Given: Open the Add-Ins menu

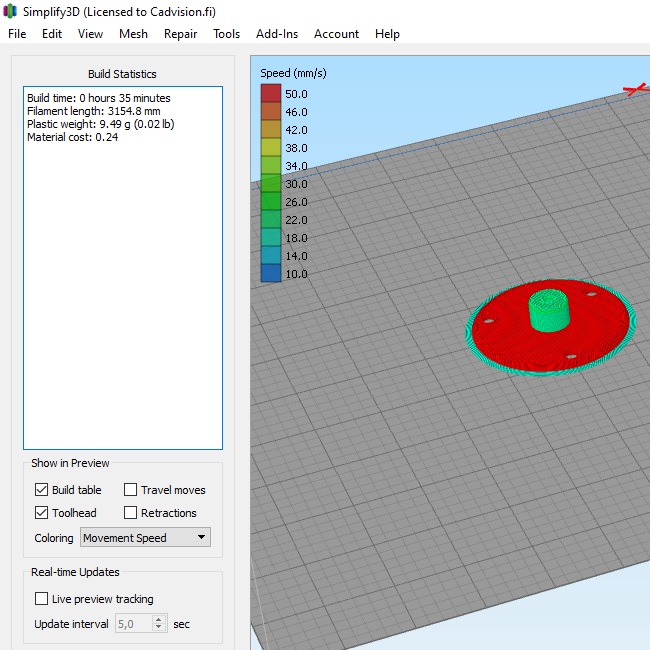Looking at the screenshot, I should (x=277, y=34).
